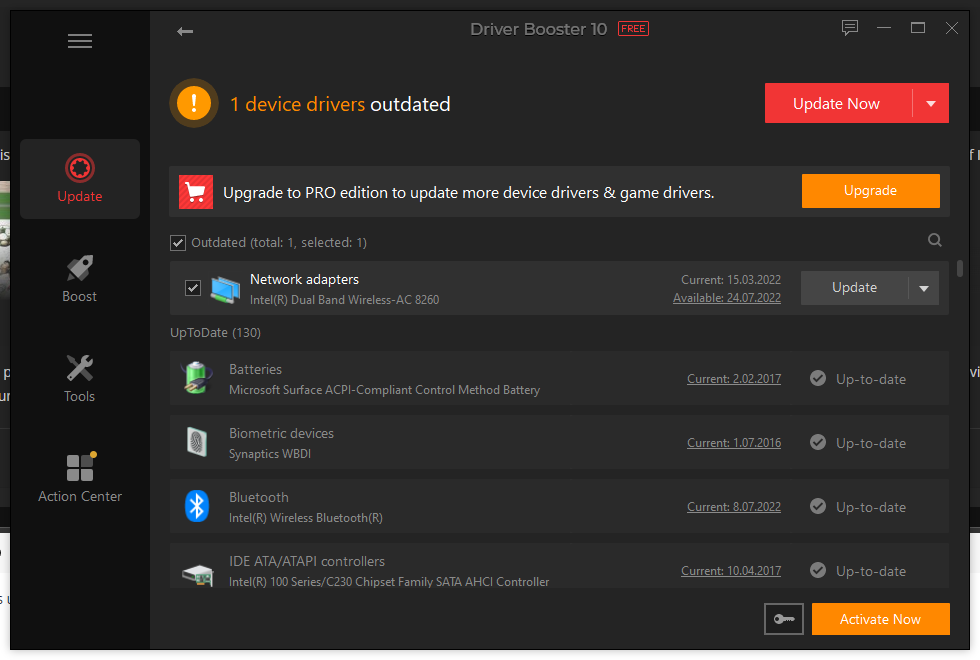Click Bluetooth up-to-date check icon
The height and width of the screenshot is (660, 980).
(818, 506)
